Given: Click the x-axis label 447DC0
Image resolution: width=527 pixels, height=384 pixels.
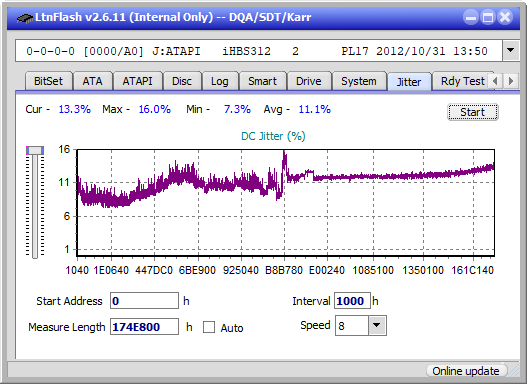Looking at the screenshot, I should pos(154,270).
